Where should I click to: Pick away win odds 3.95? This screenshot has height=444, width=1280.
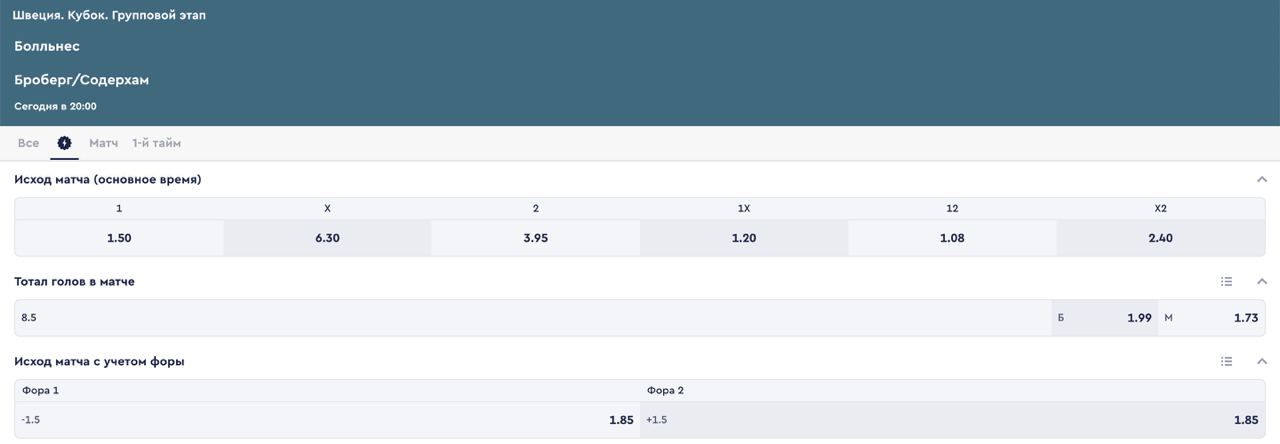point(535,238)
